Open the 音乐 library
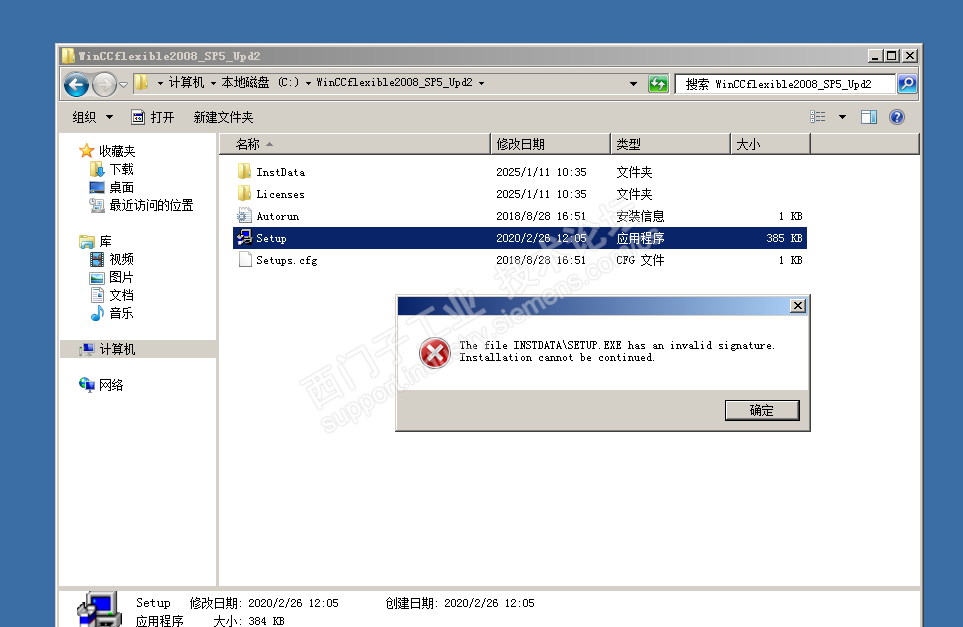This screenshot has width=963, height=627. coord(121,313)
